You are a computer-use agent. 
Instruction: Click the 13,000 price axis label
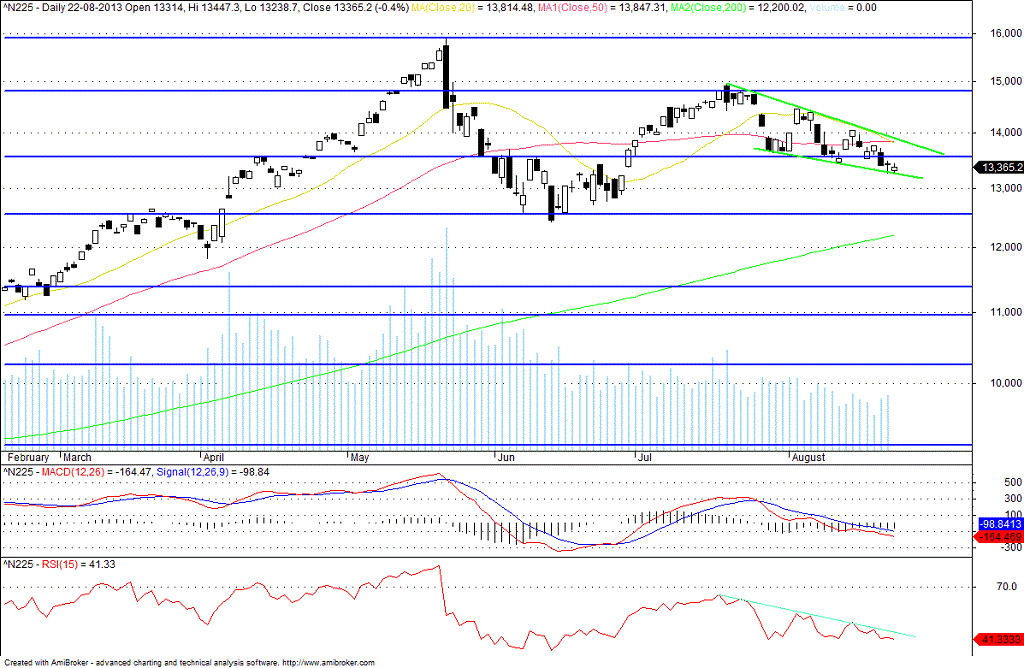coord(1006,188)
